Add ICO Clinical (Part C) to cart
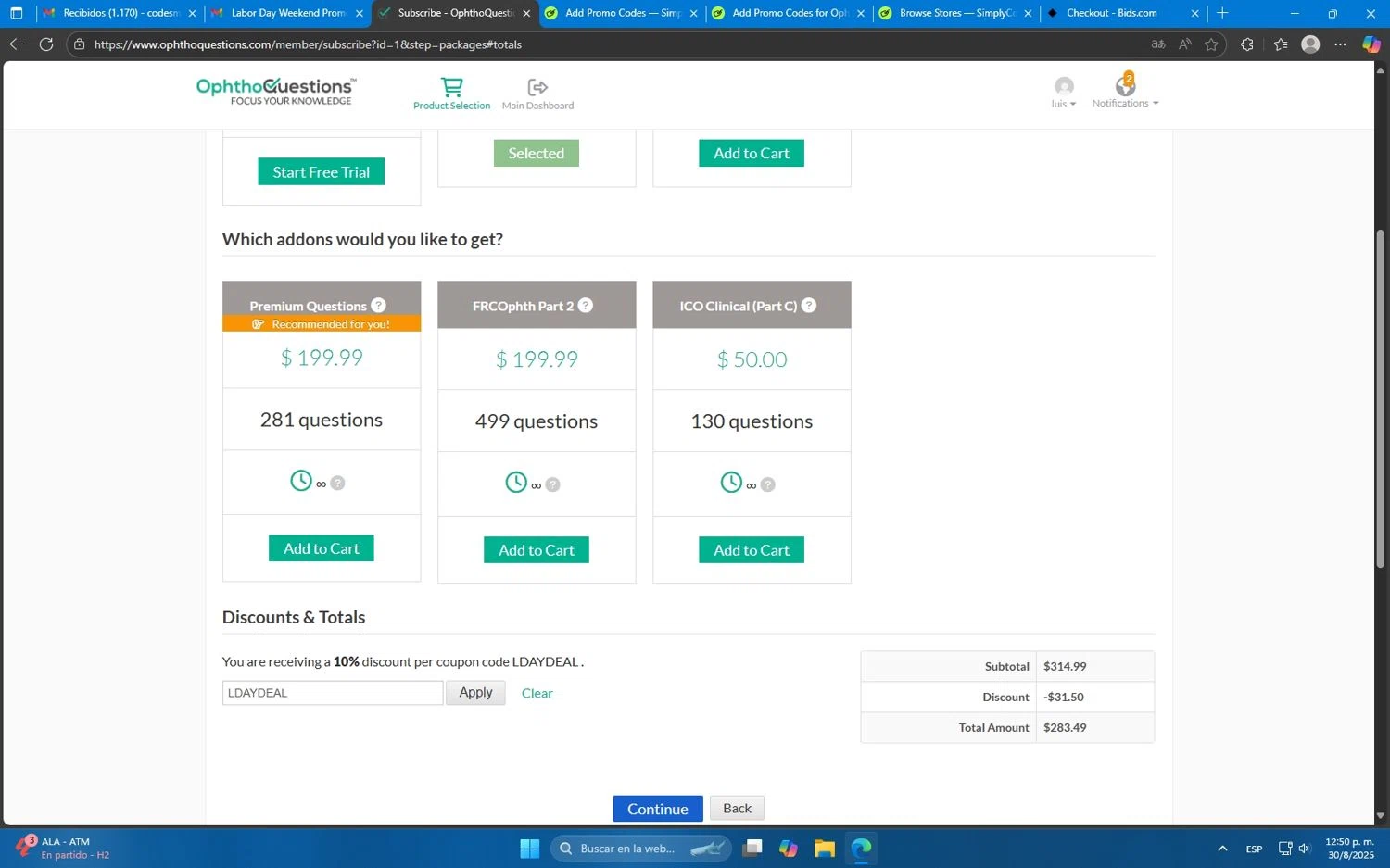This screenshot has height=868, width=1390. [x=752, y=550]
